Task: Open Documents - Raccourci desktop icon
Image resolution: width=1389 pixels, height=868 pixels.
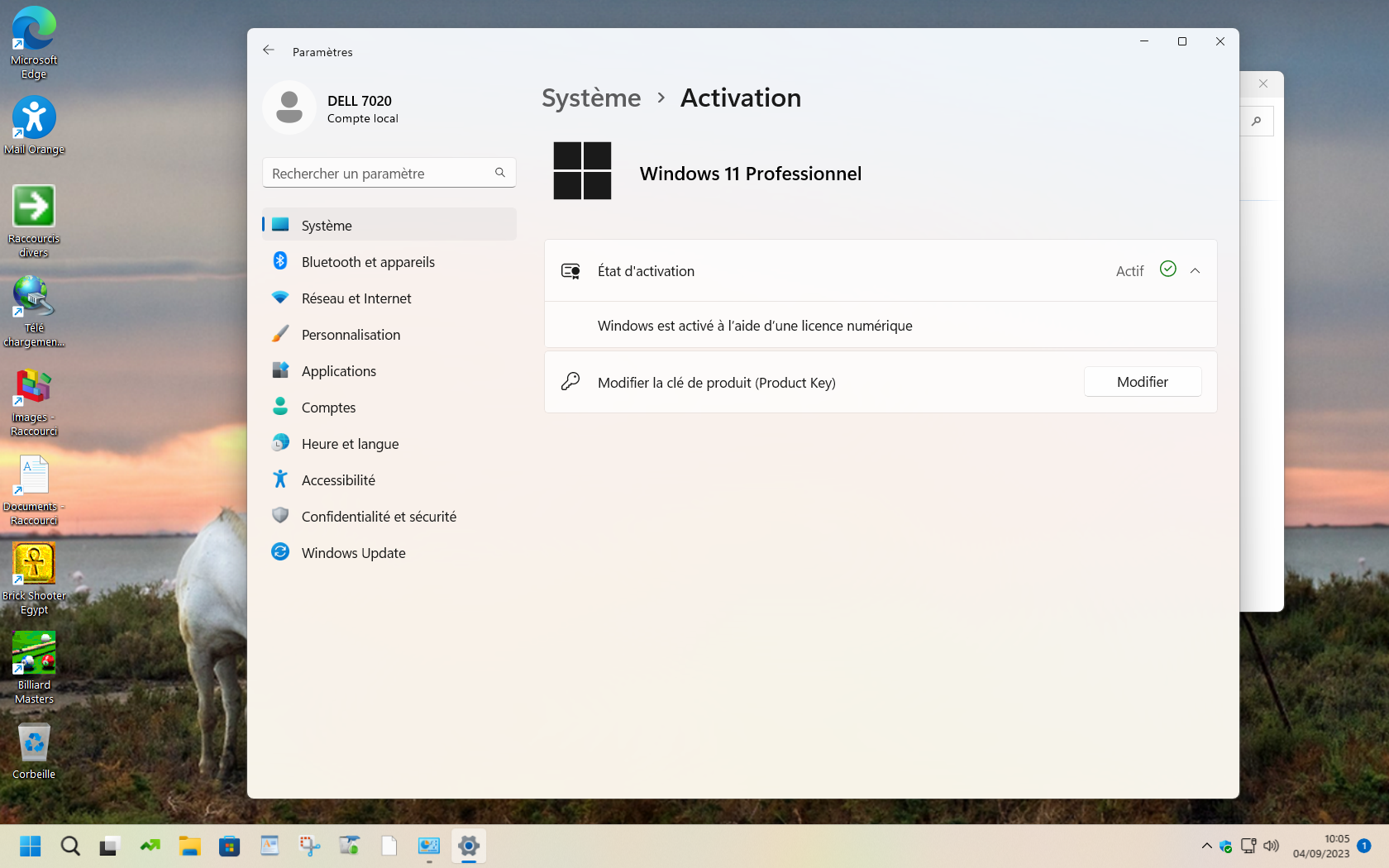Action: click(34, 489)
